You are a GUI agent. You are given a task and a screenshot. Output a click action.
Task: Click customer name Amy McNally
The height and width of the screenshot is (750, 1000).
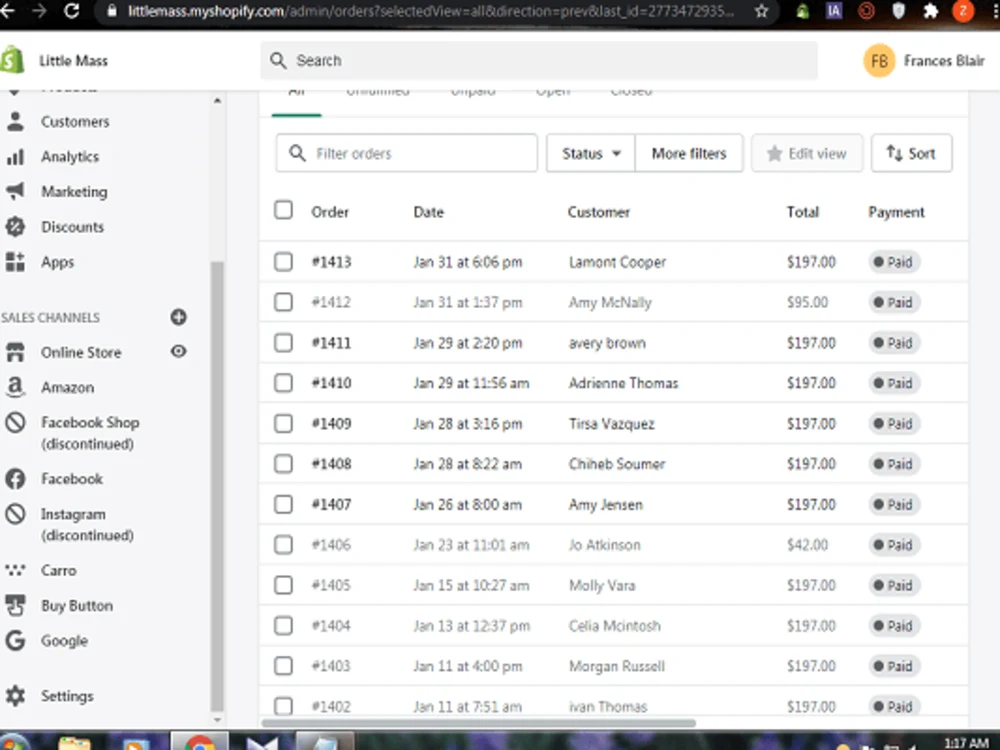pyautogui.click(x=610, y=302)
